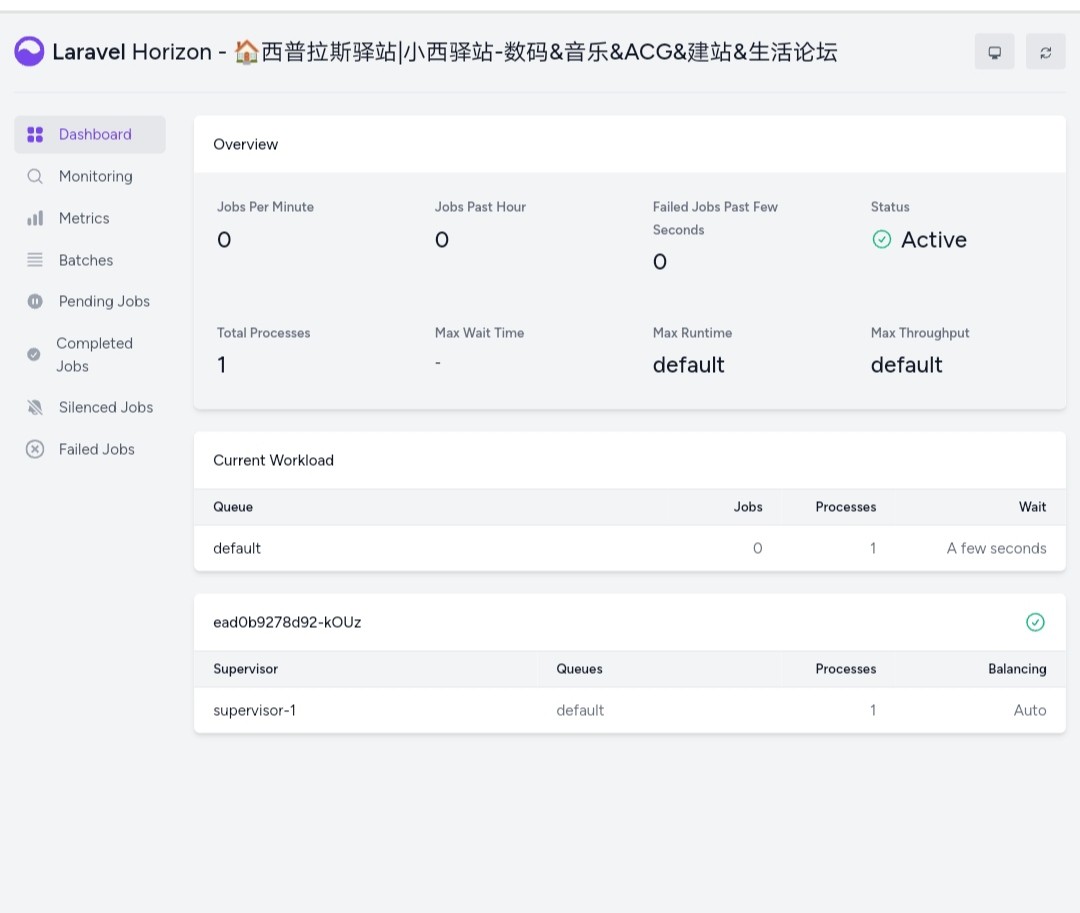Click the Silenced Jobs muted bell icon
The width and height of the screenshot is (1080, 913).
[35, 407]
